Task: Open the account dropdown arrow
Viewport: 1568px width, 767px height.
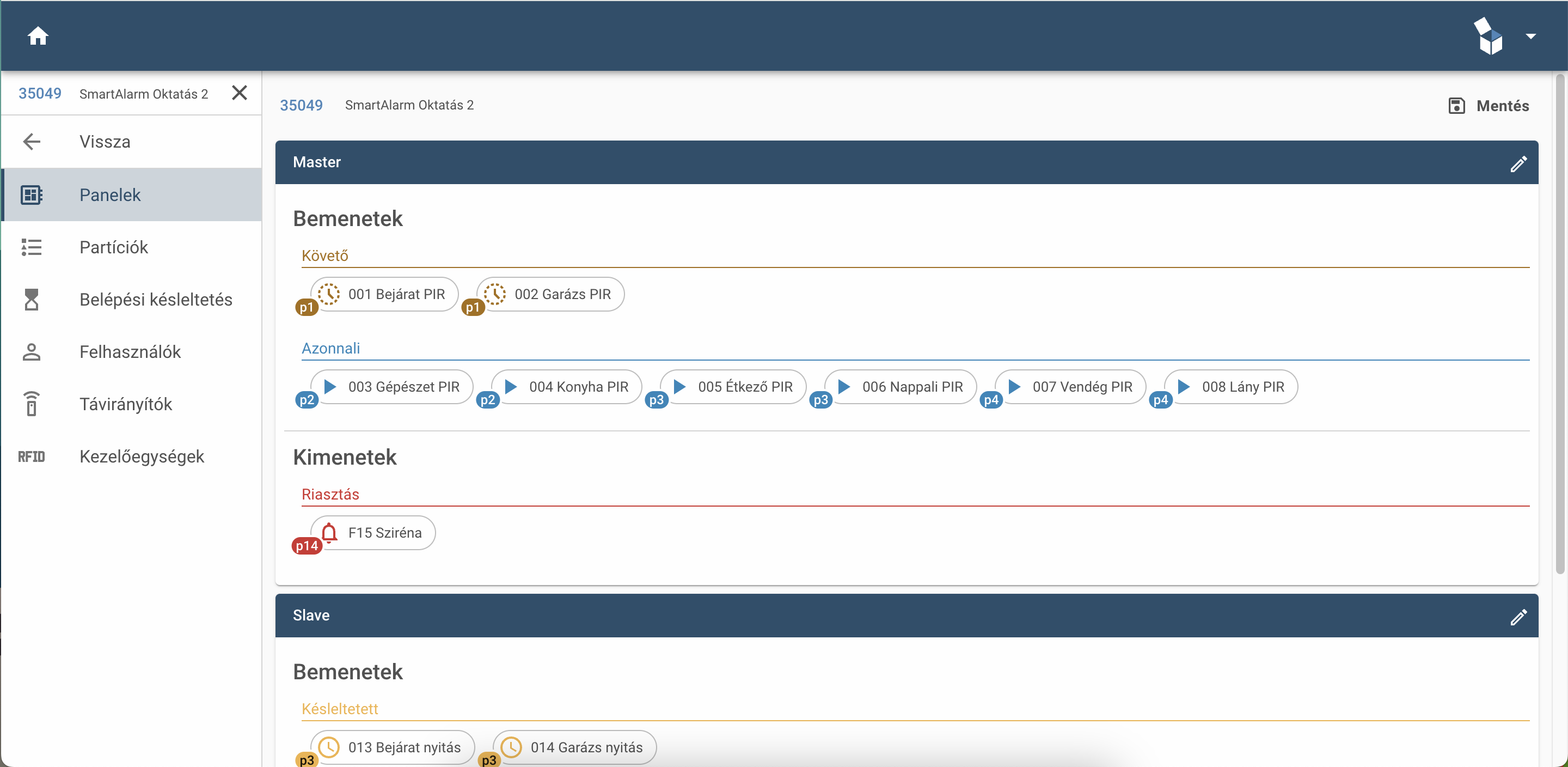Action: (1530, 36)
